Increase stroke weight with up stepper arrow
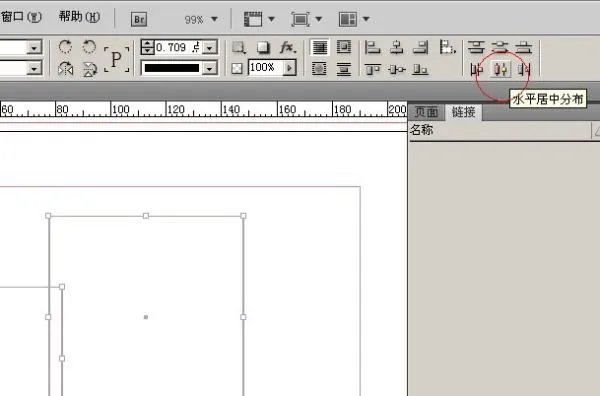The height and width of the screenshot is (396, 600). pyautogui.click(x=147, y=43)
